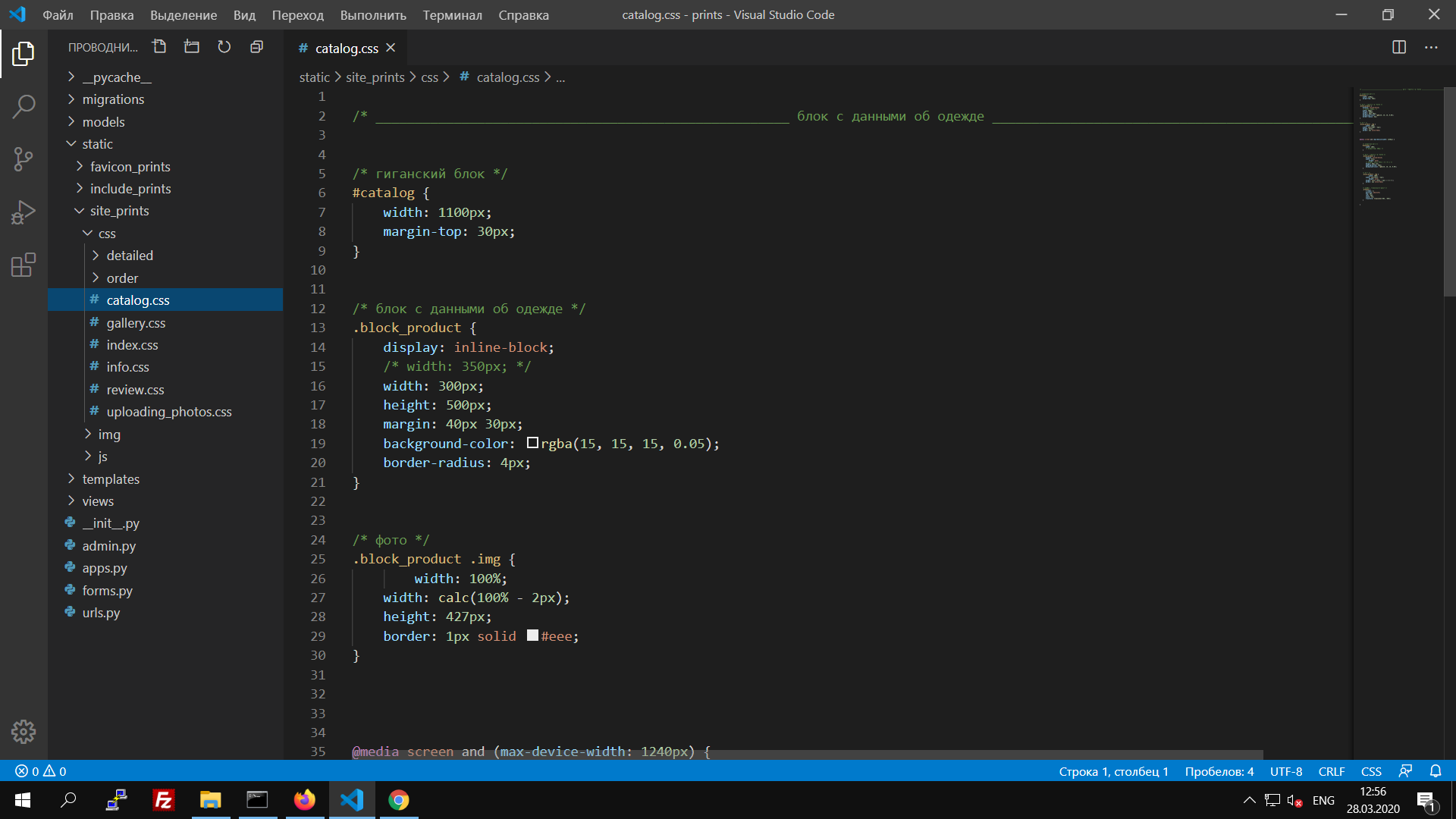Switch to Firefox in the taskbar
Viewport: 1456px width, 819px height.
tap(305, 800)
